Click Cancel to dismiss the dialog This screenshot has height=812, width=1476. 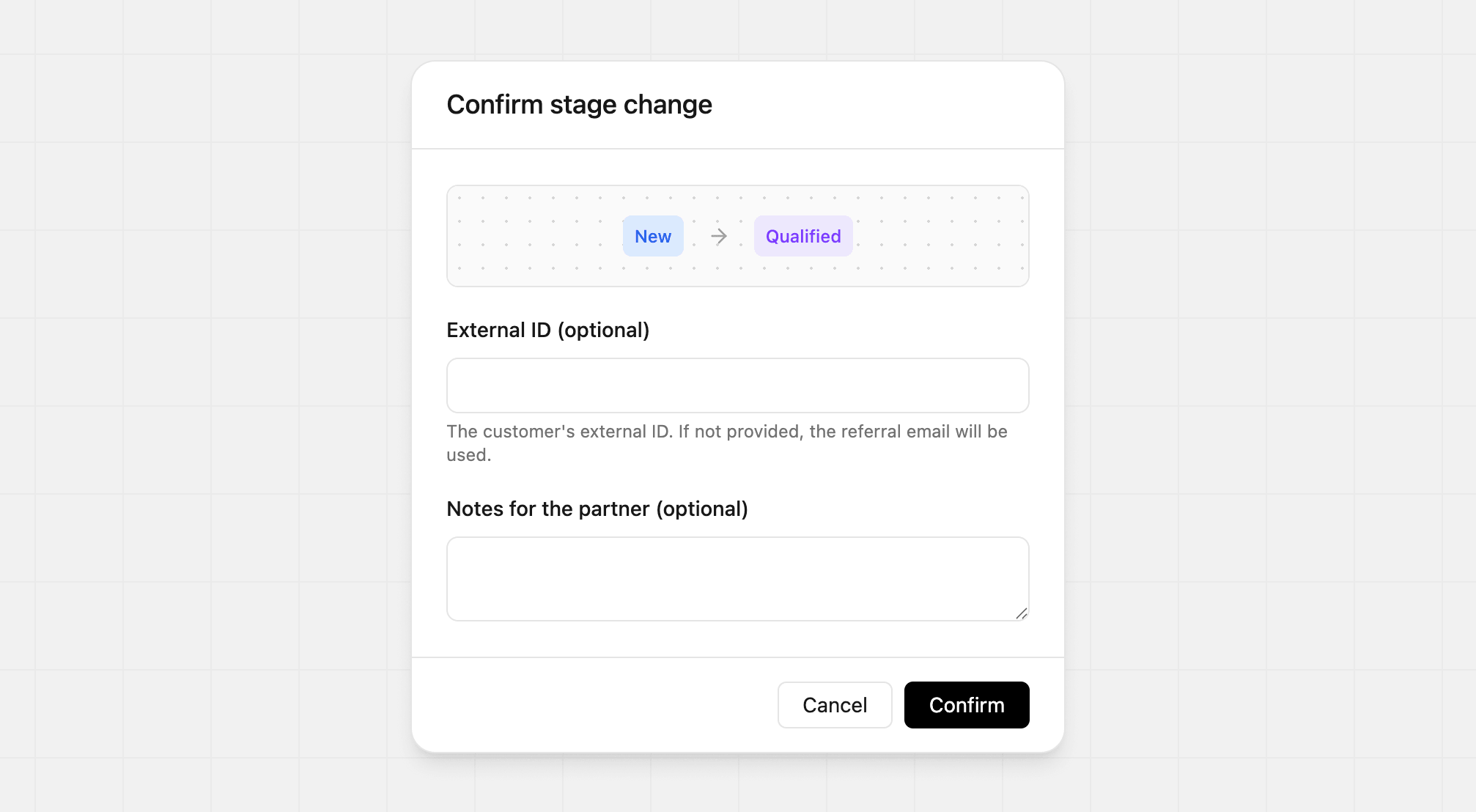coord(834,704)
